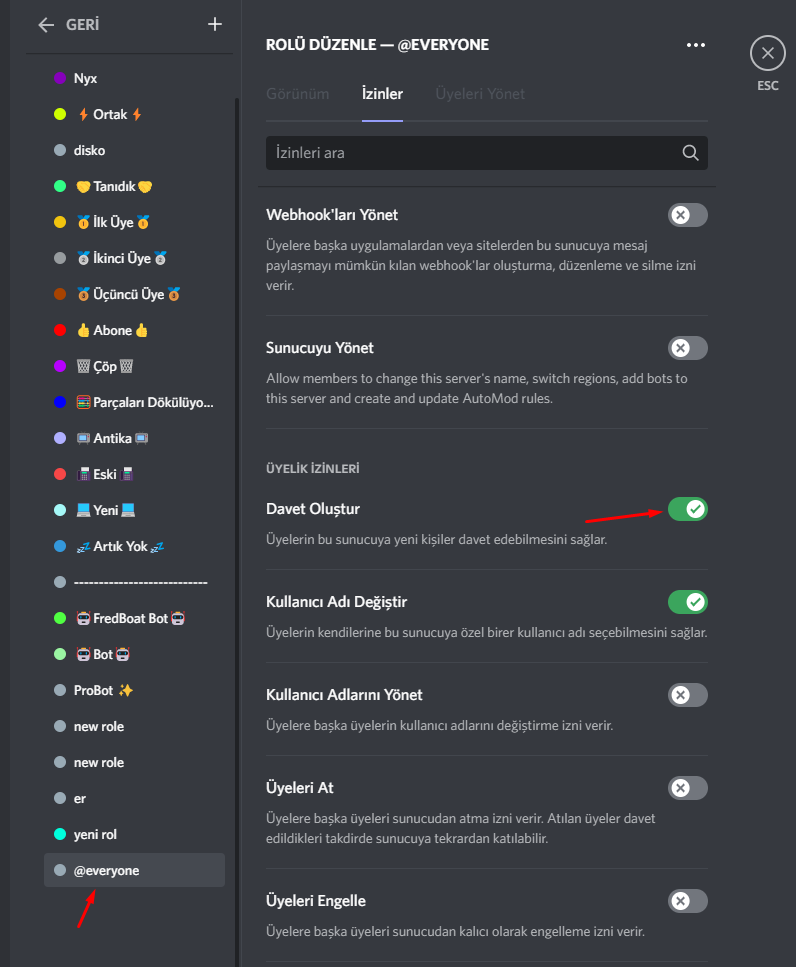
Task: Turn off Kullanıcı Adı Değiştir toggle
Action: point(687,602)
